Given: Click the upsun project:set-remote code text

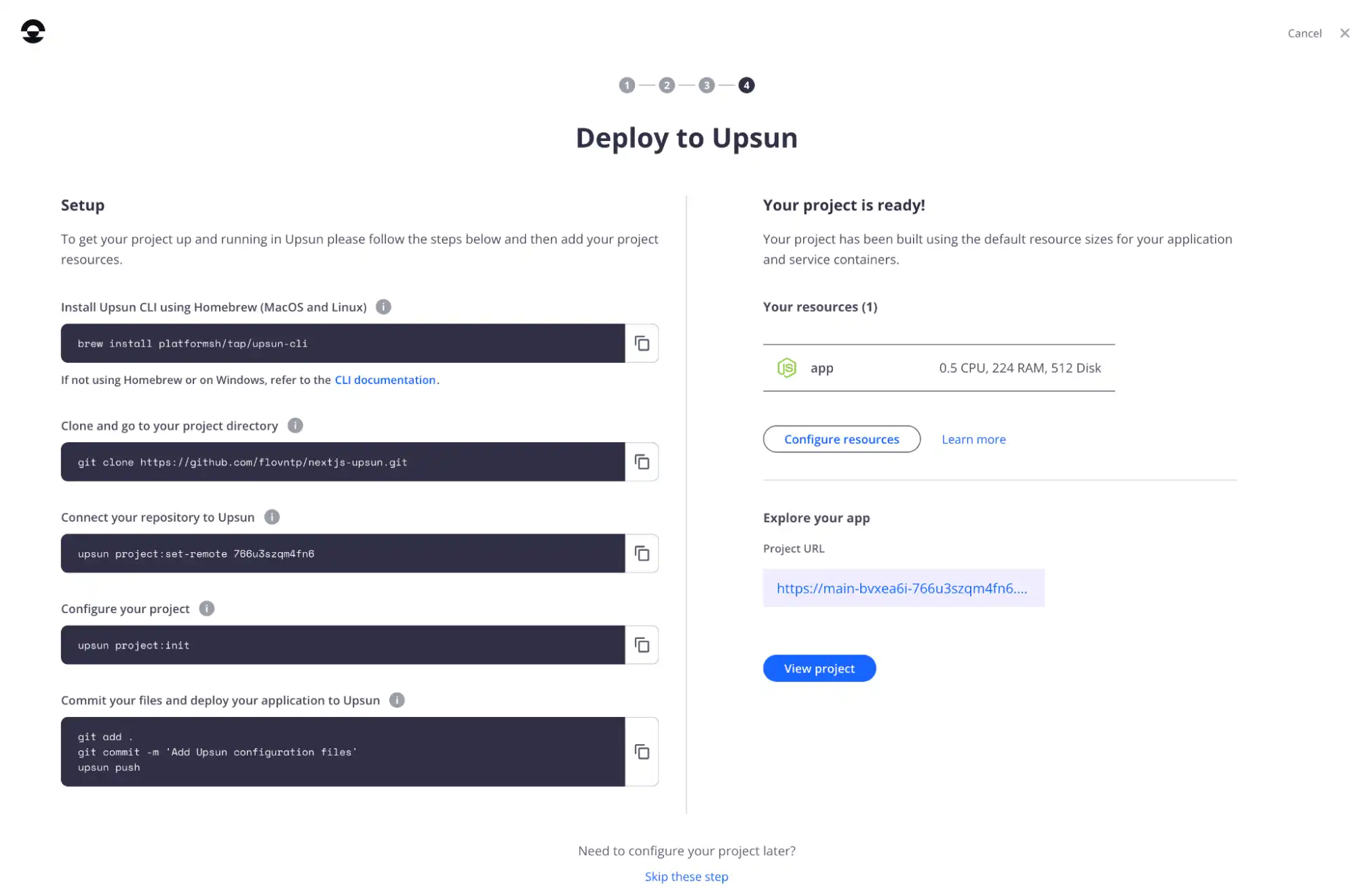Looking at the screenshot, I should (x=195, y=554).
